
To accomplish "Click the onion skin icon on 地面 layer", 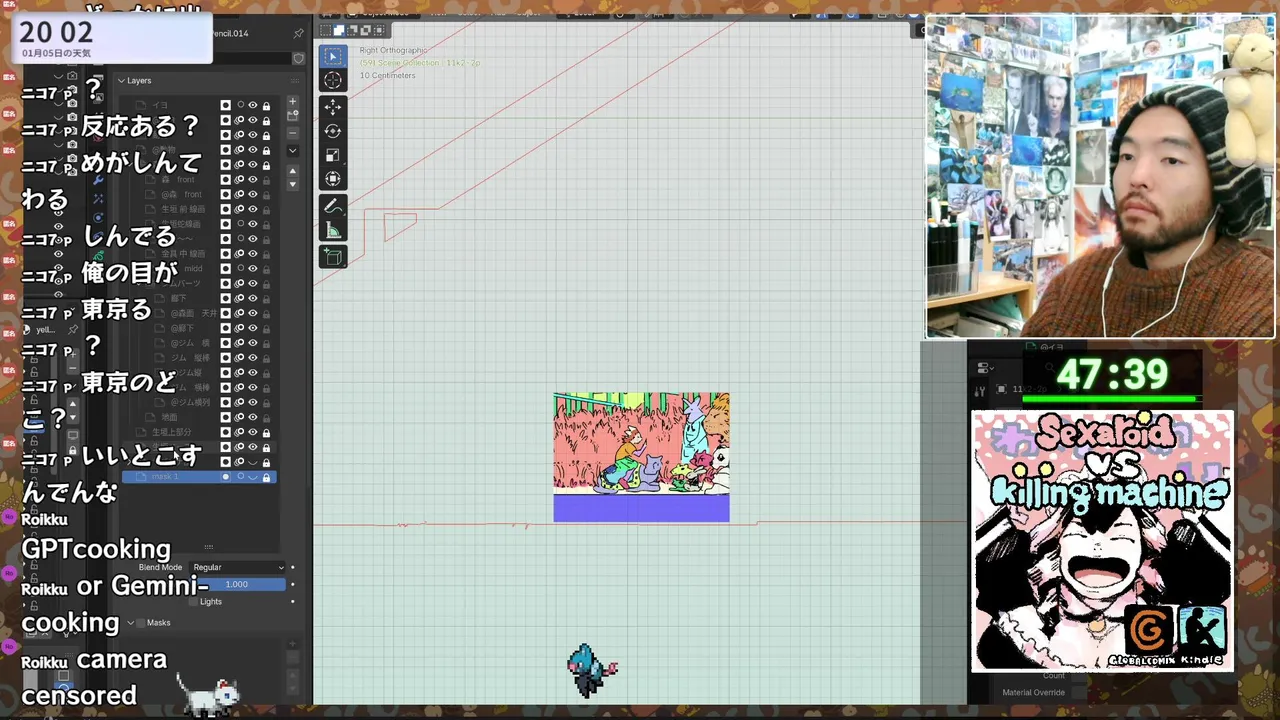I will (x=240, y=417).
